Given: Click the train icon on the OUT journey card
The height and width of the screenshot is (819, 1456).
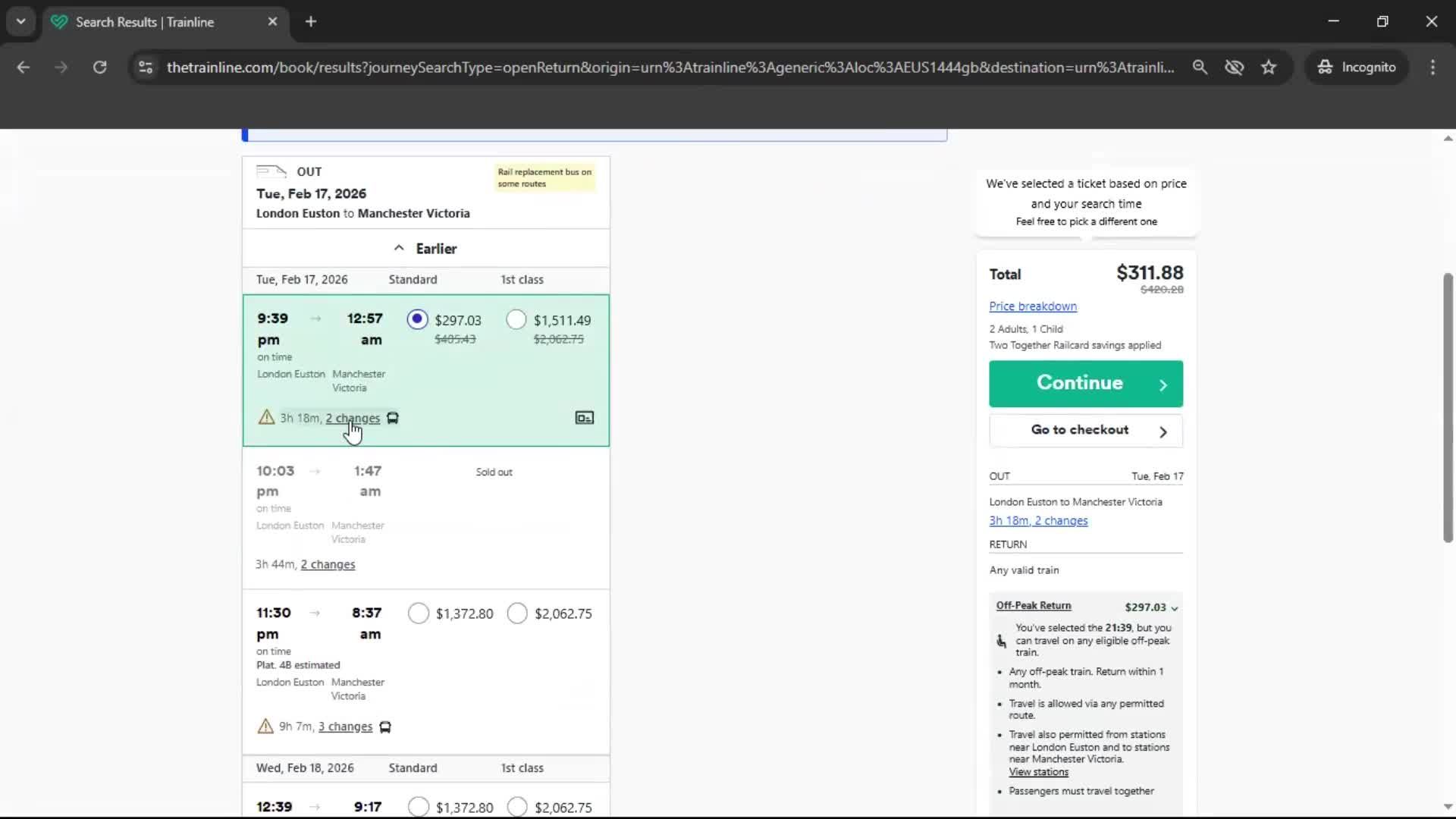Looking at the screenshot, I should (271, 171).
